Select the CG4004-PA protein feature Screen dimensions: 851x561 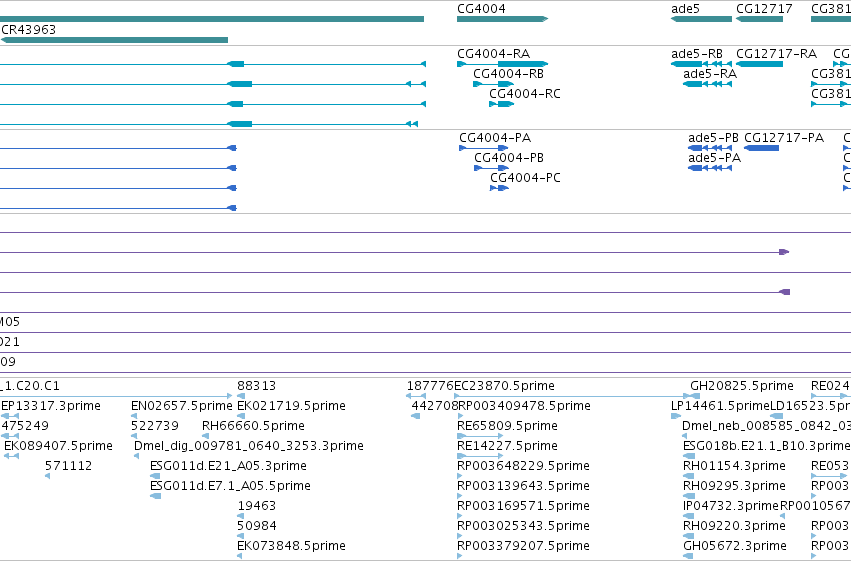tap(484, 148)
